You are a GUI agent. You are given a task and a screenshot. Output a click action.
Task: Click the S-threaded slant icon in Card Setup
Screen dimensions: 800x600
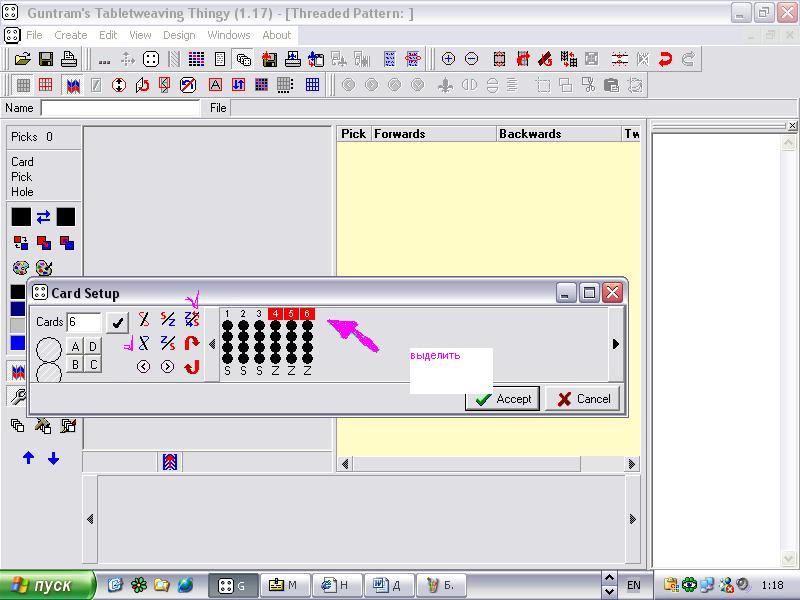click(144, 319)
